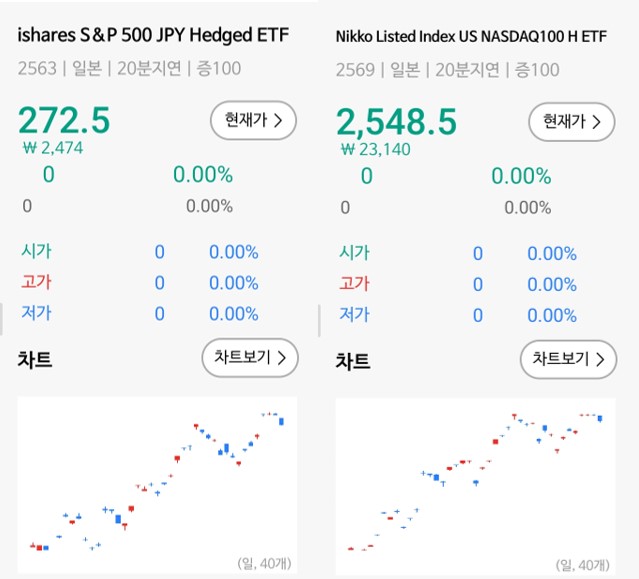Click the (일, 40개) label on the Nikko chart

(582, 565)
